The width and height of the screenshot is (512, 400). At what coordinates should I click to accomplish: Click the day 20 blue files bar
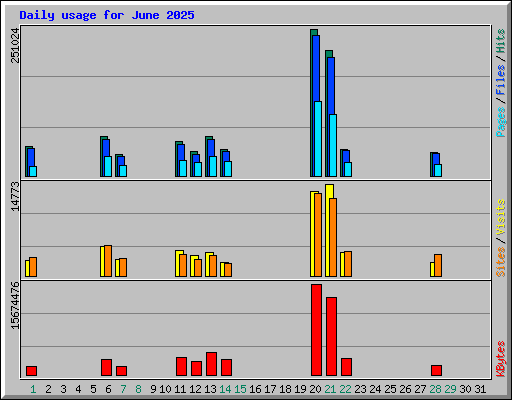pos(316,68)
